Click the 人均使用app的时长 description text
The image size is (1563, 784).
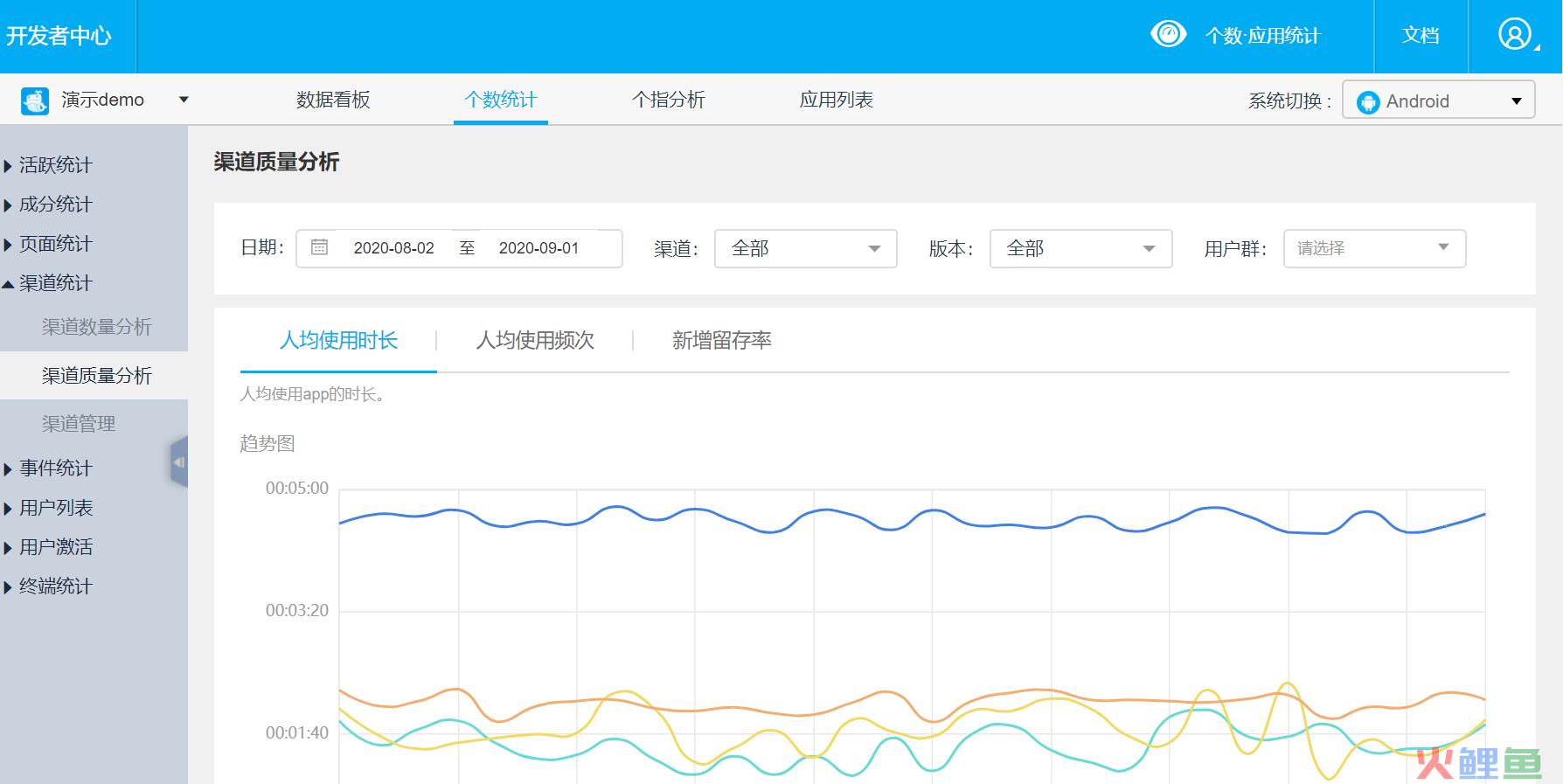pos(313,394)
